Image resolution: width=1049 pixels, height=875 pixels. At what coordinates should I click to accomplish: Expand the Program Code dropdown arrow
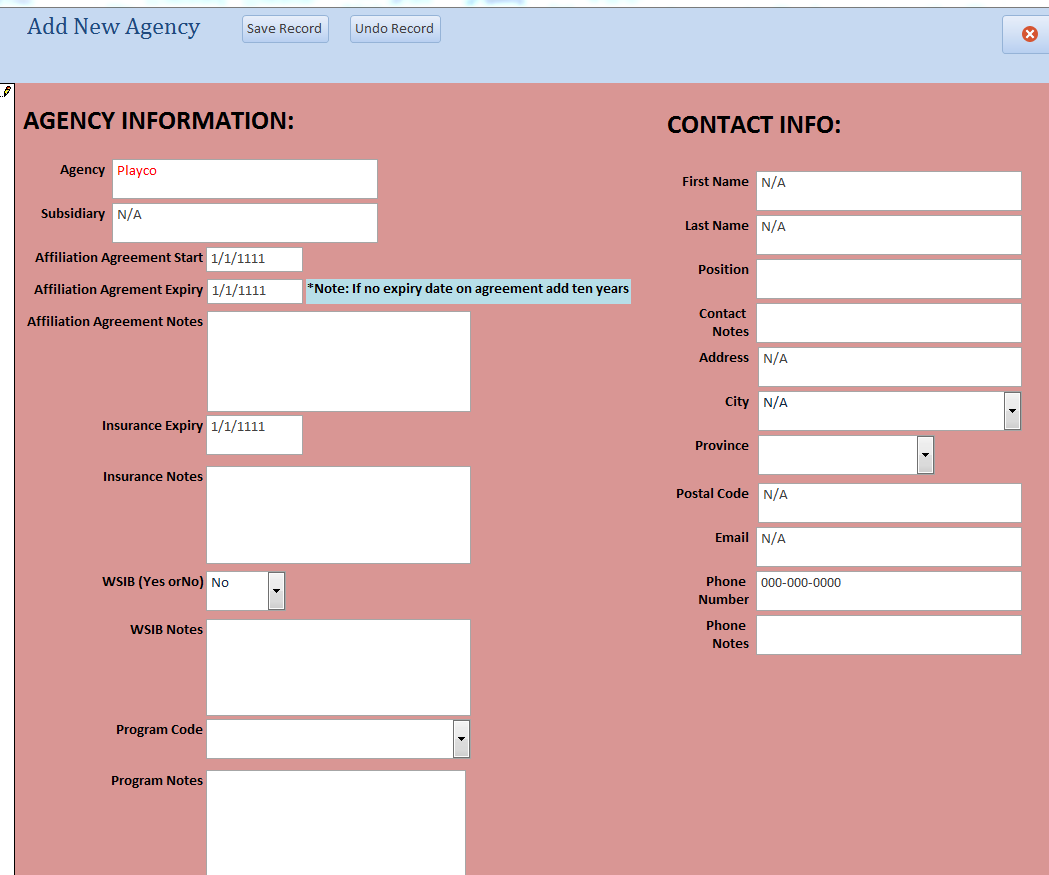(461, 739)
